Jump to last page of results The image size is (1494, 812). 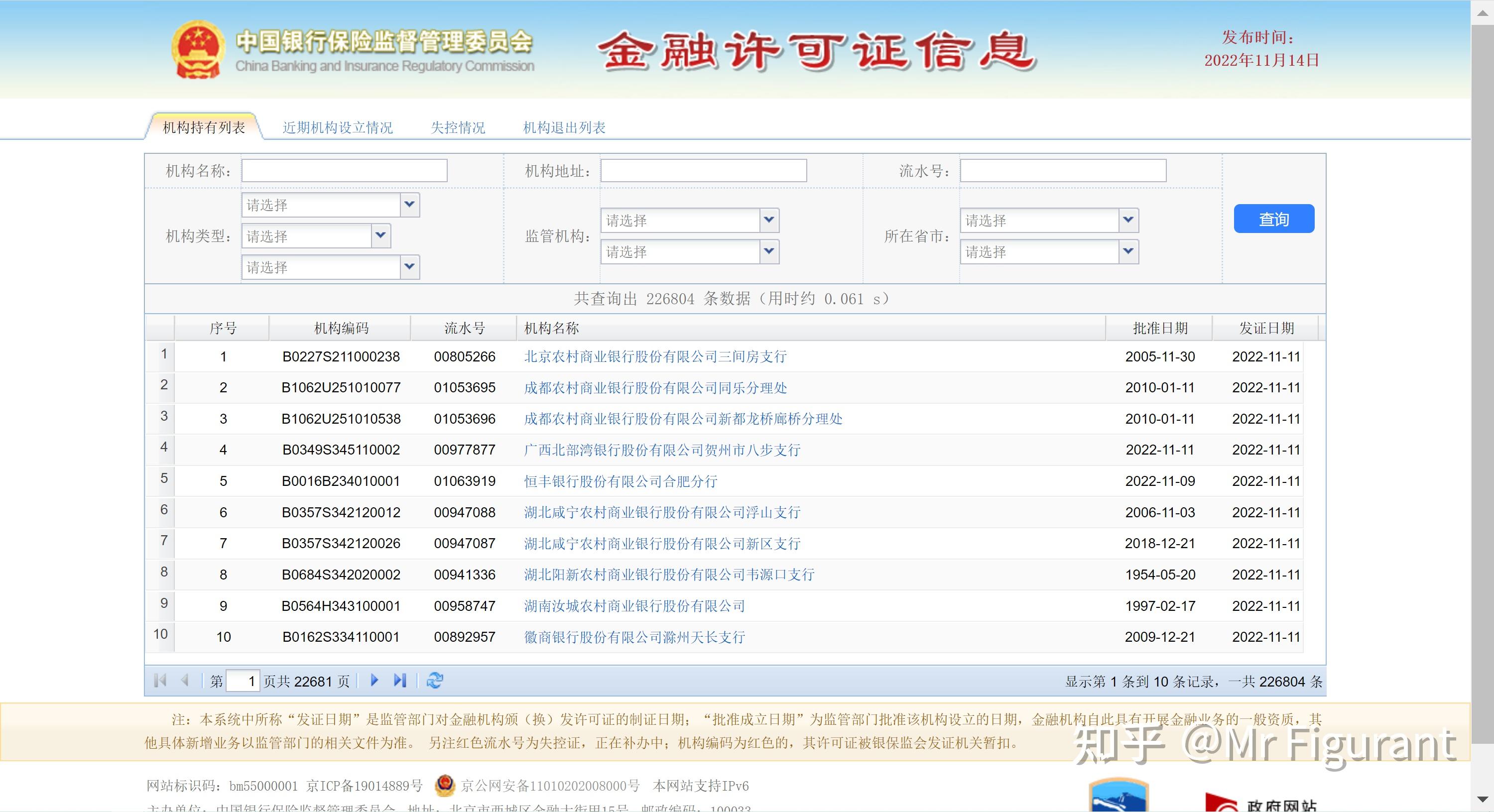[x=399, y=680]
